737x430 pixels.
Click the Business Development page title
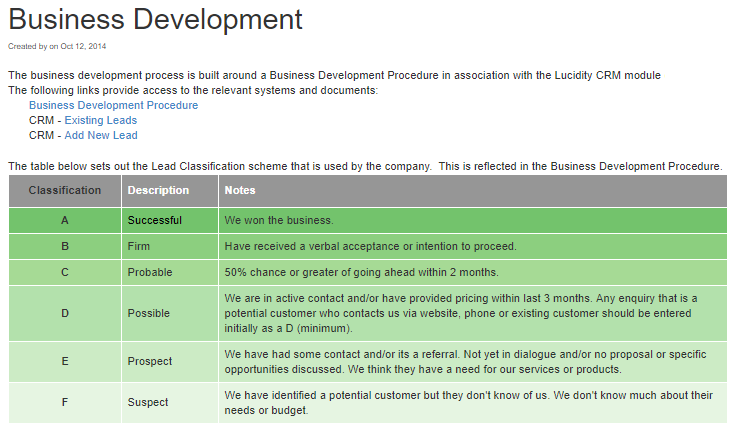click(155, 19)
